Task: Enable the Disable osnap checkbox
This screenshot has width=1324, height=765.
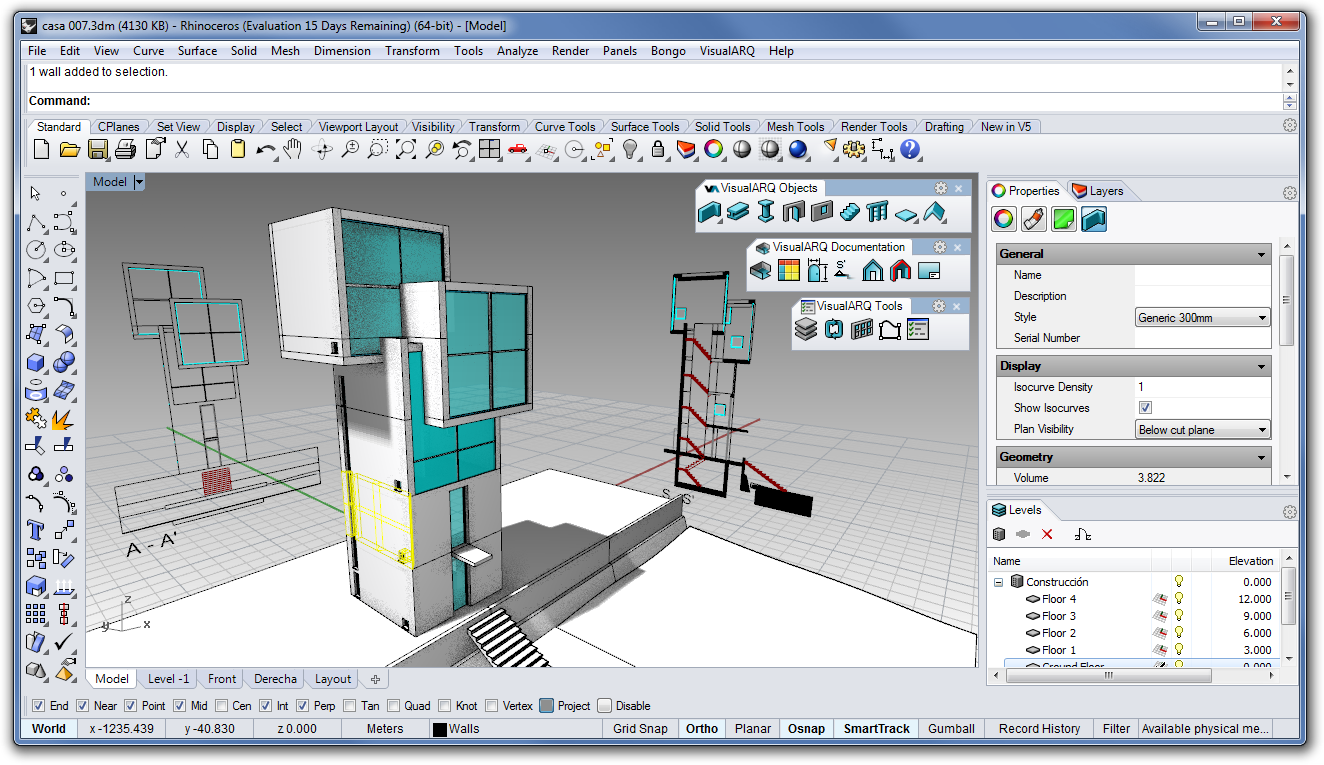Action: click(x=604, y=706)
